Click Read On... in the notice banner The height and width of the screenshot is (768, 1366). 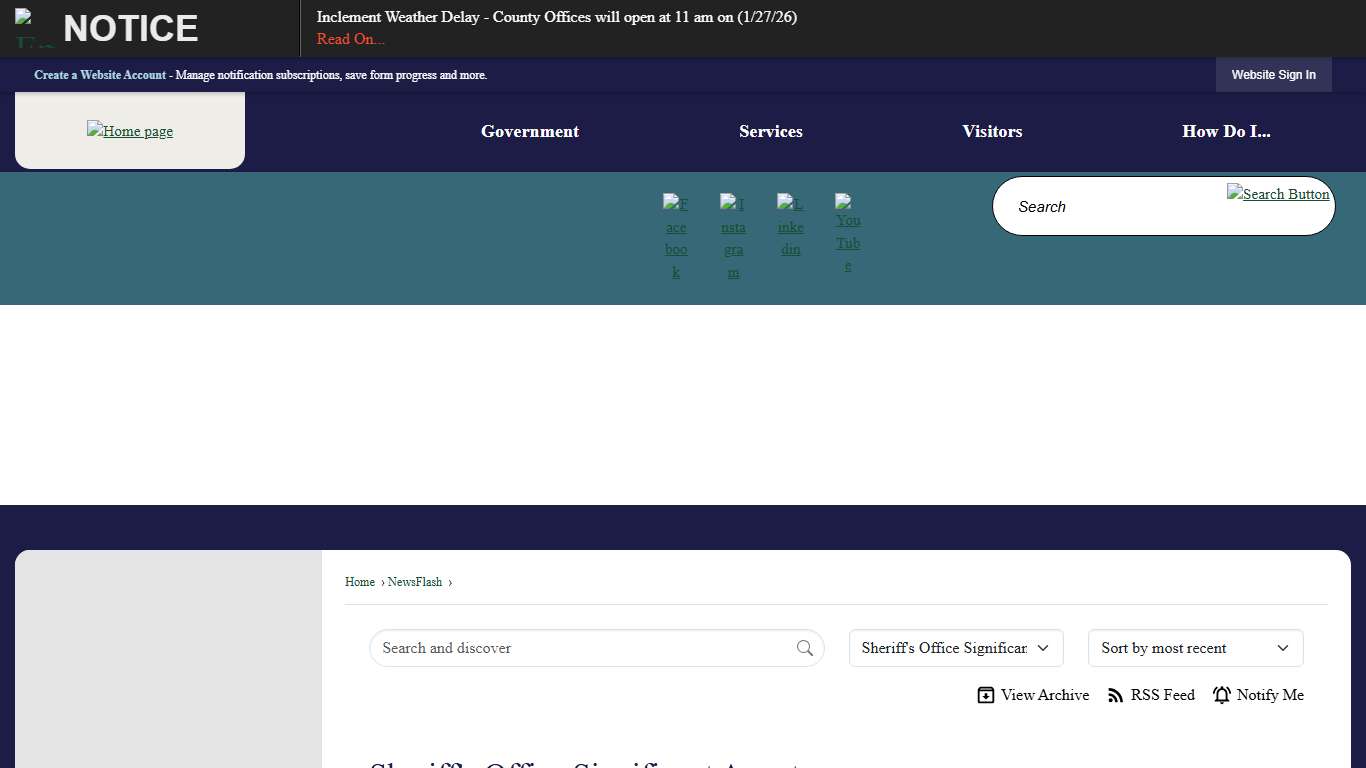point(350,39)
